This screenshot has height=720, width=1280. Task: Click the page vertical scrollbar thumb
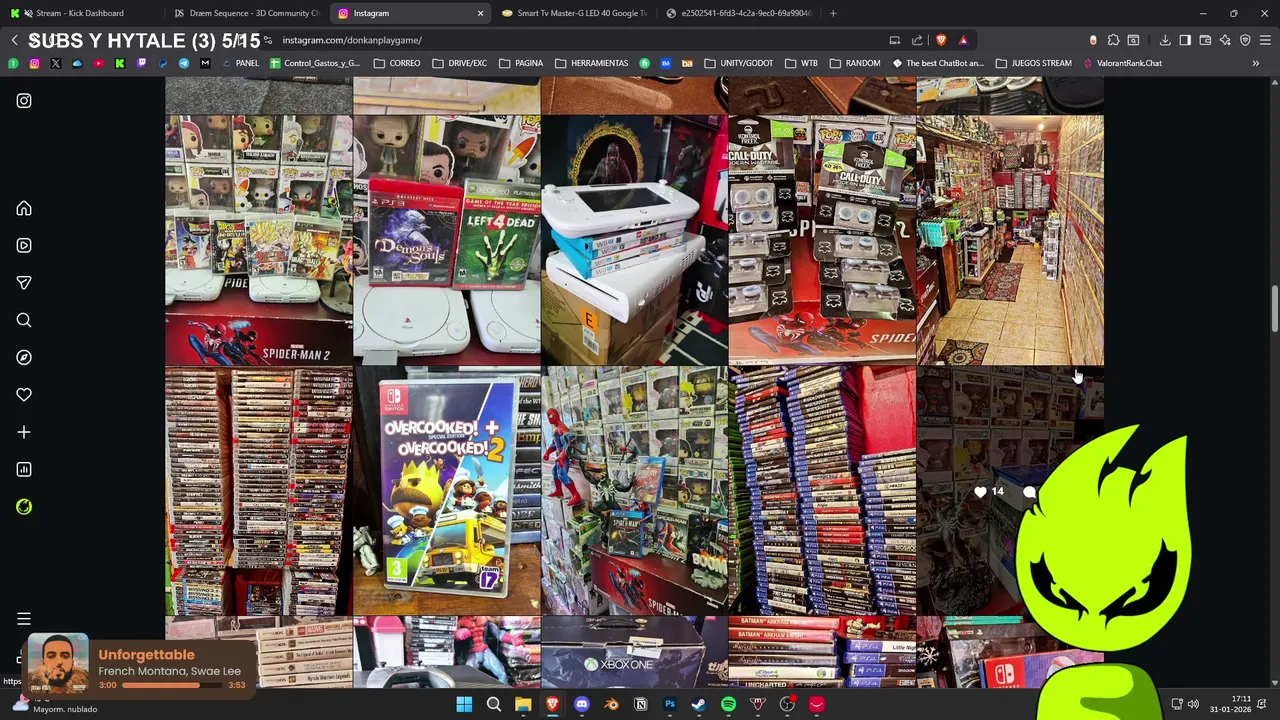pos(1274,310)
